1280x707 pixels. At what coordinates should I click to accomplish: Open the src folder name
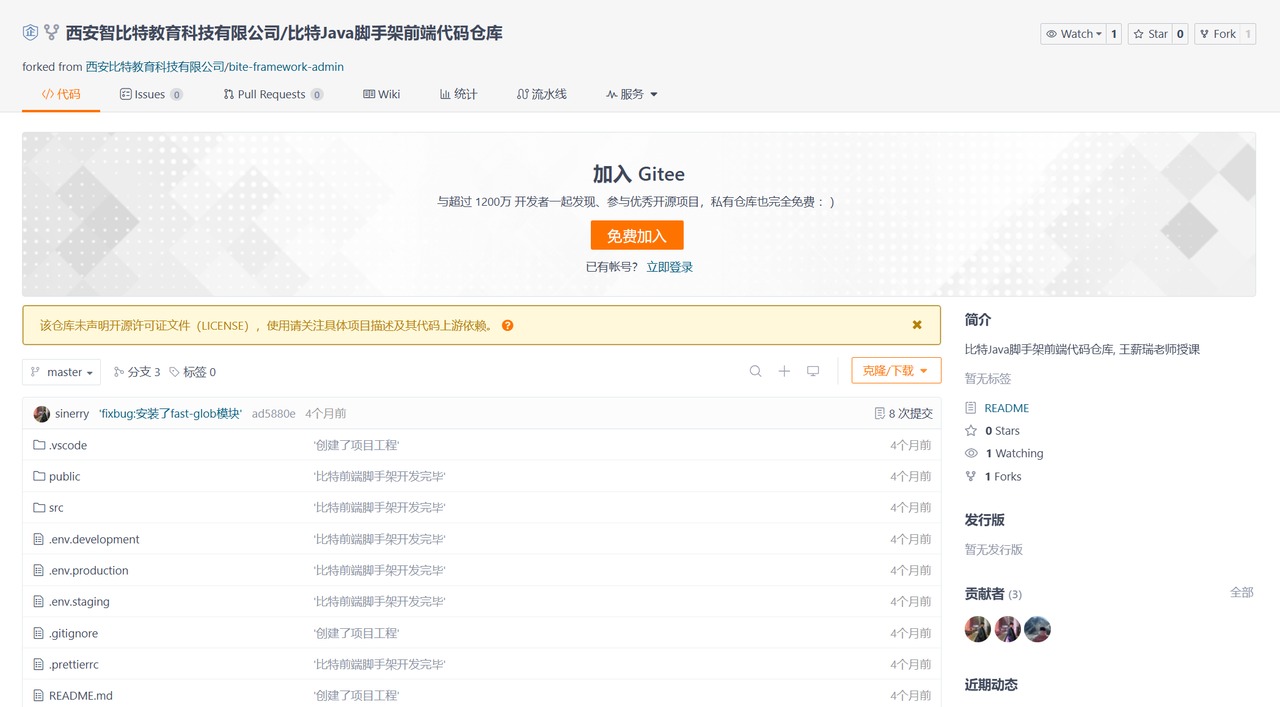point(56,507)
